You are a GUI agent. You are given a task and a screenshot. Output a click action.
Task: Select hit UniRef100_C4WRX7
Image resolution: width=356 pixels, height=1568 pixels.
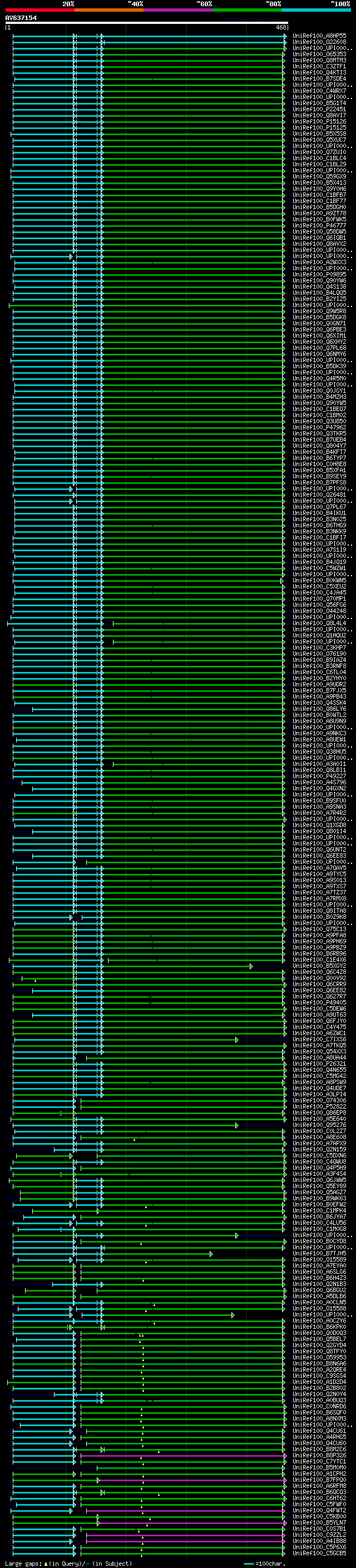(319, 91)
